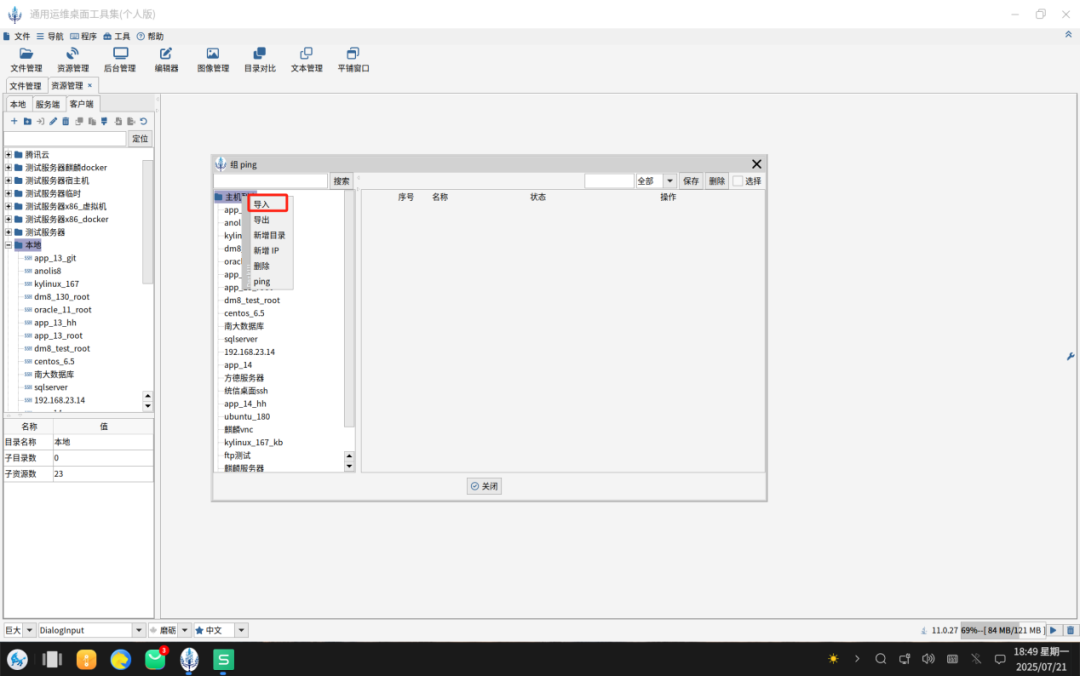
Task: Open 资源管理 in the top toolbar
Action: click(x=73, y=60)
